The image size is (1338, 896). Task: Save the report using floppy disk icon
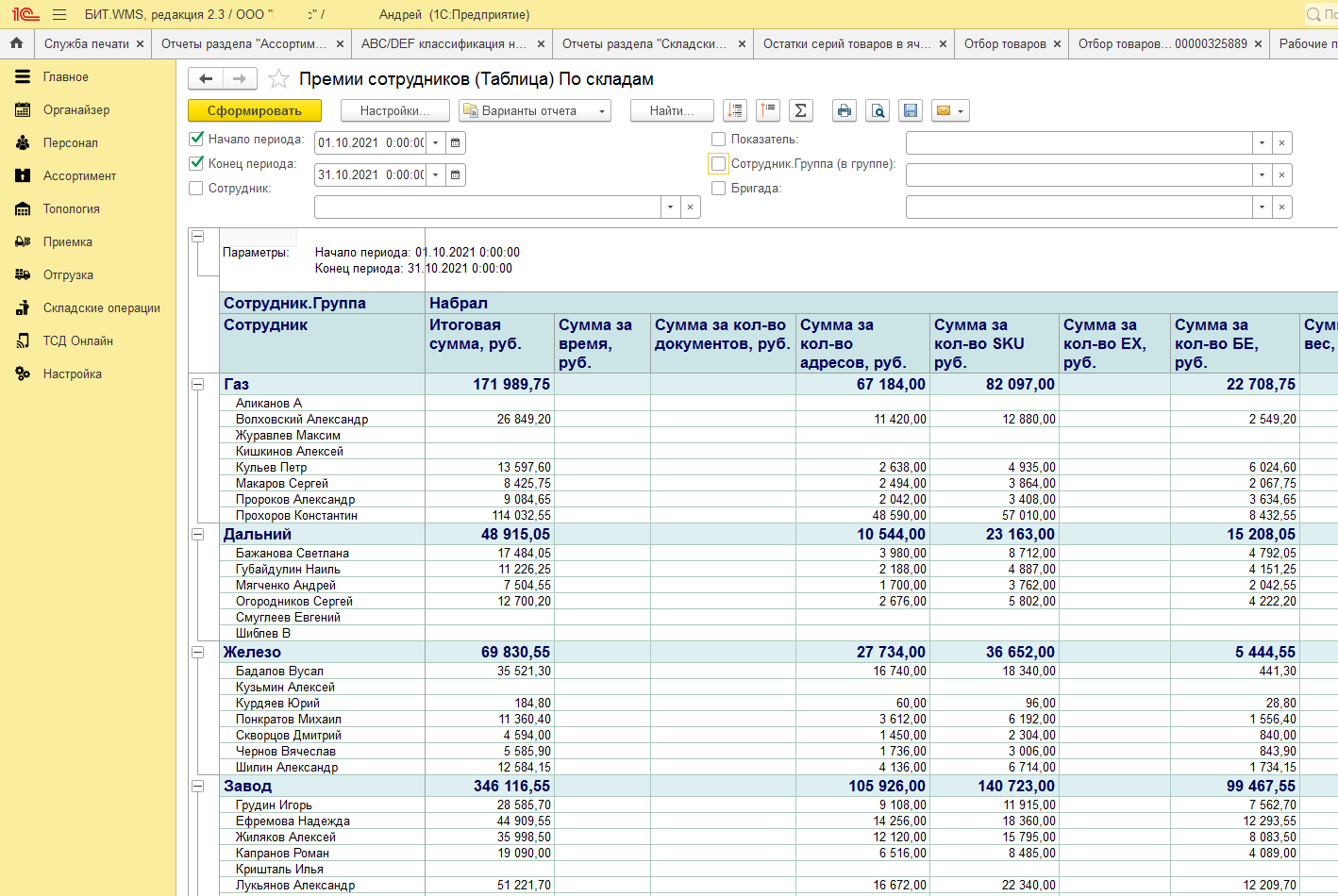(911, 110)
